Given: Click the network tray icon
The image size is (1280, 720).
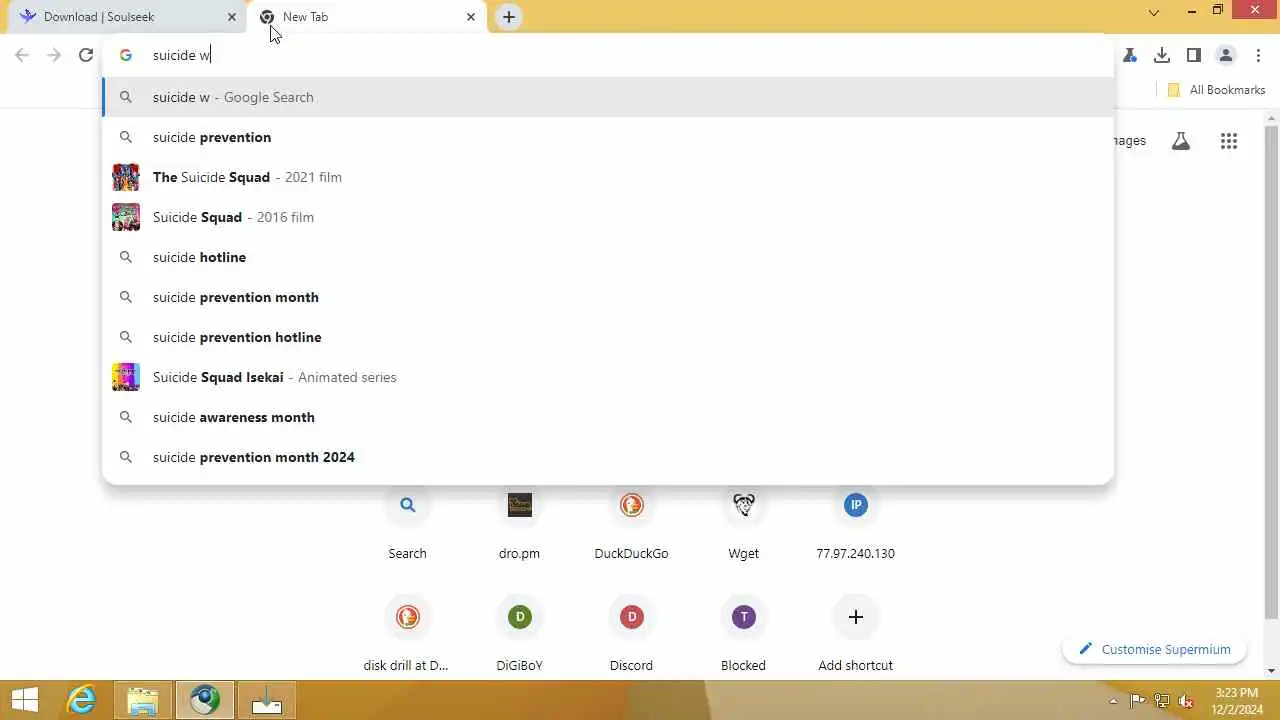Looking at the screenshot, I should (1162, 701).
